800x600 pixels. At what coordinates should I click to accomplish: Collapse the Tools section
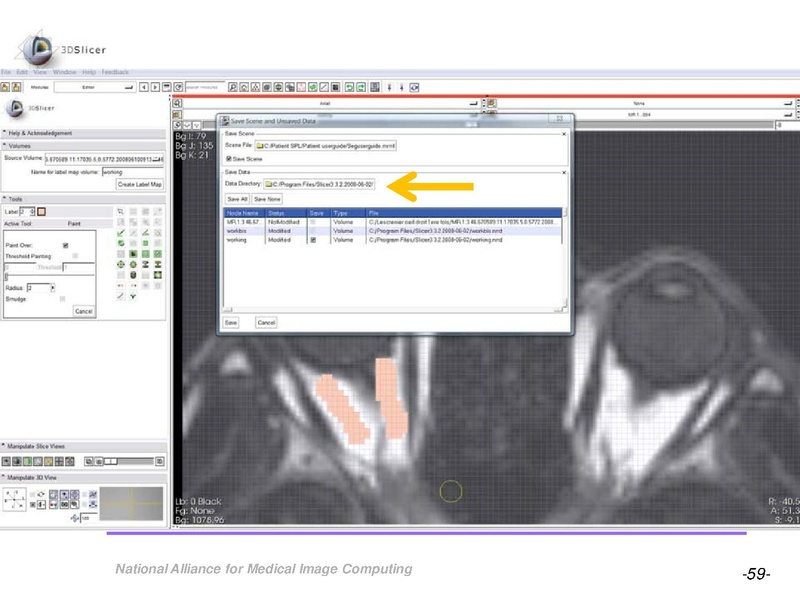83,199
